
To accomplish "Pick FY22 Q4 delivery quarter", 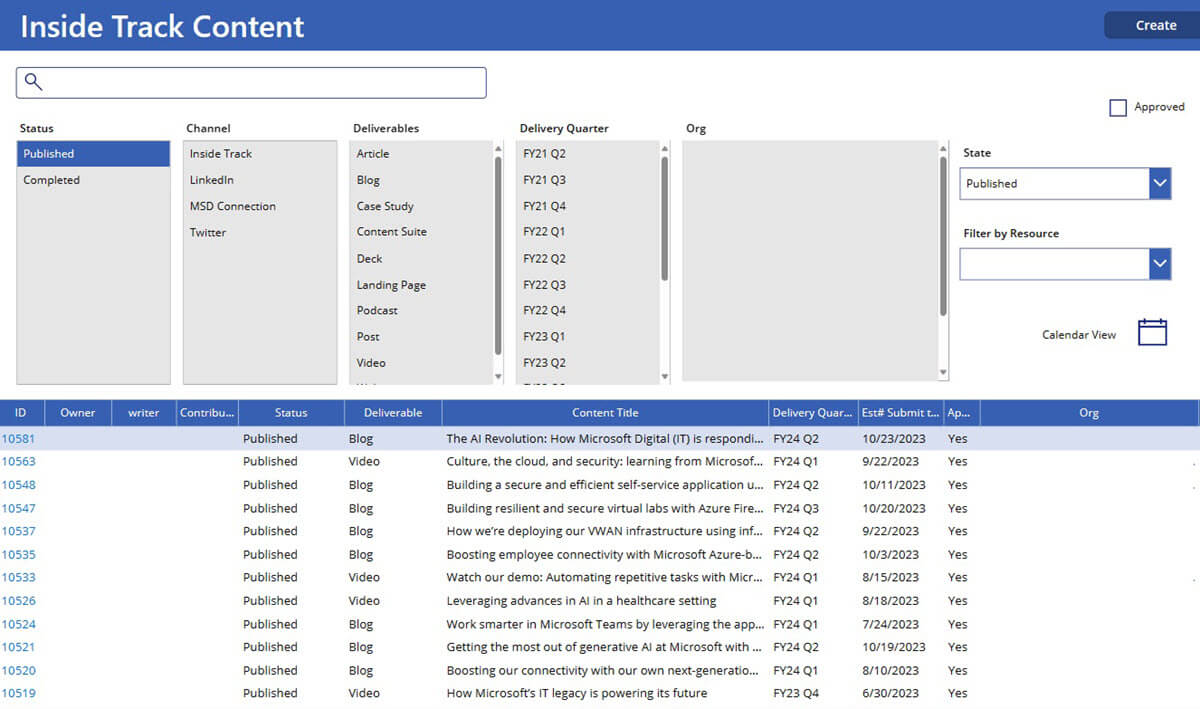I will pyautogui.click(x=588, y=310).
